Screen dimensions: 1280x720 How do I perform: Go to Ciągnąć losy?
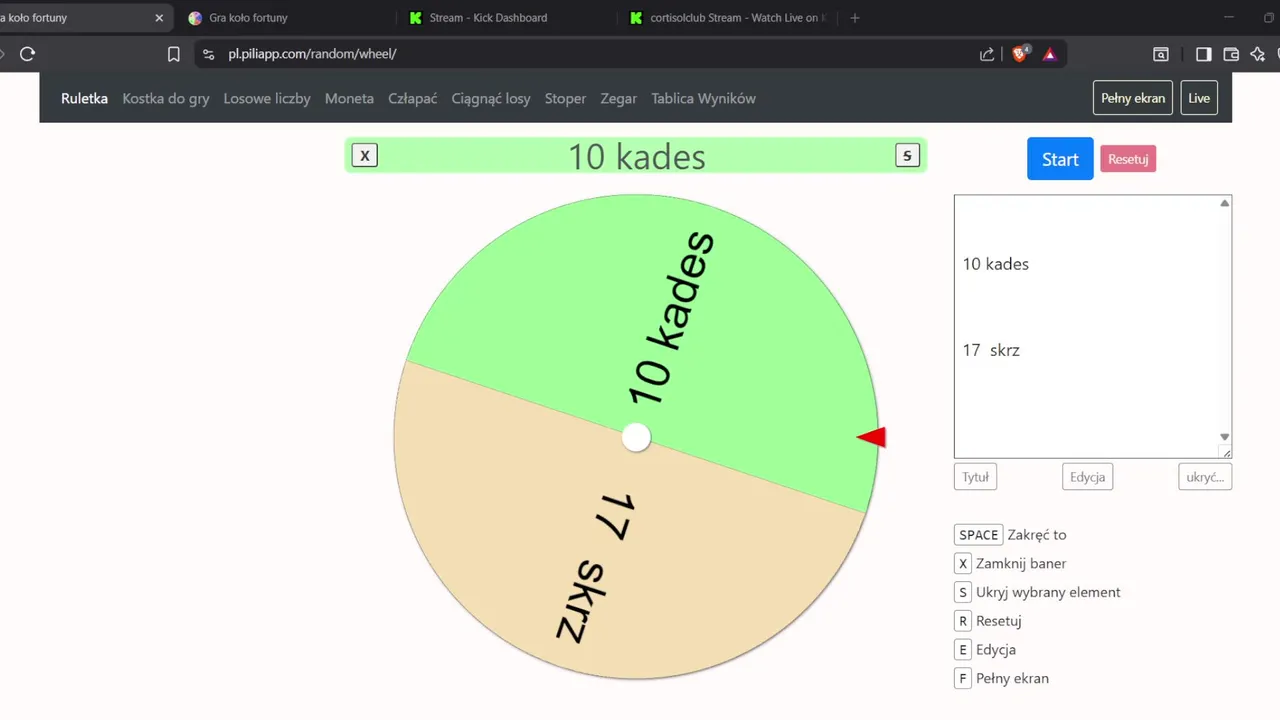coord(491,98)
